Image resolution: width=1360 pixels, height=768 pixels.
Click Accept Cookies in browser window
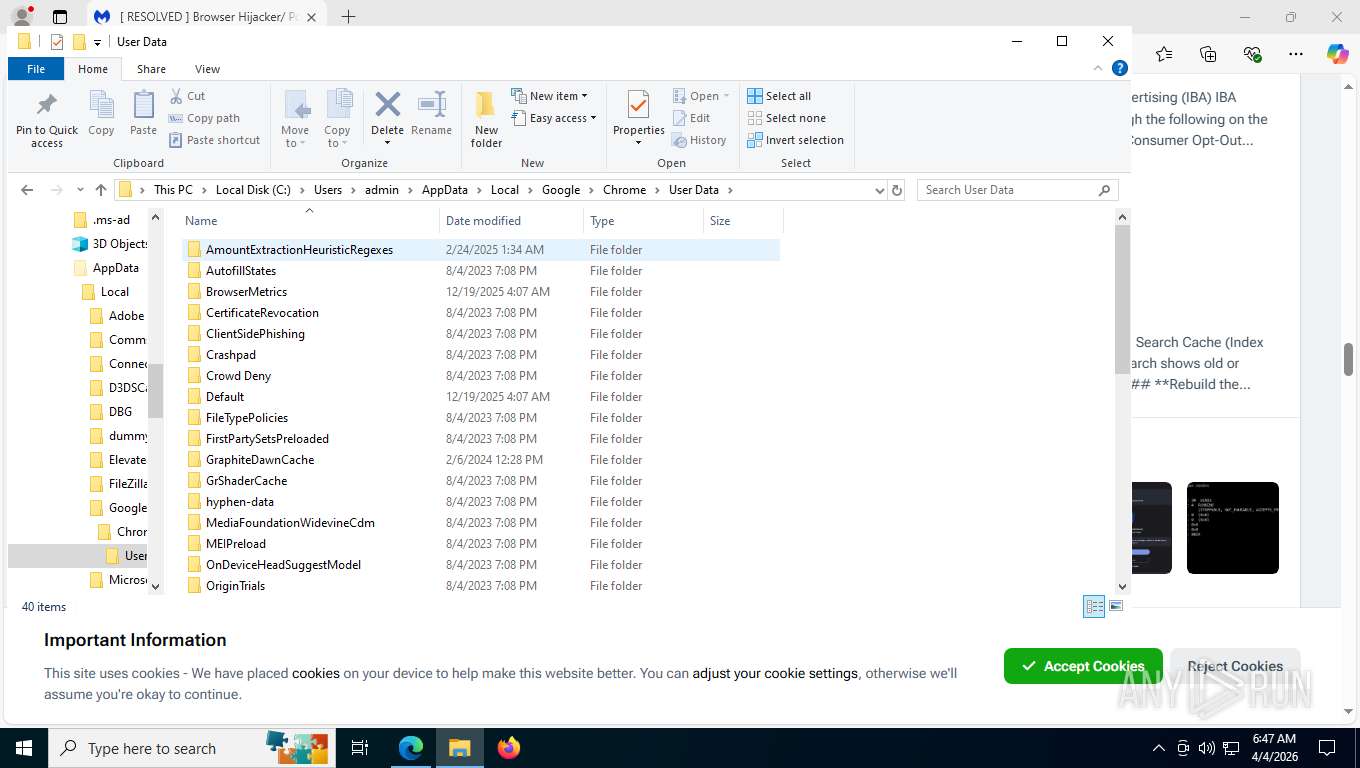pos(1083,666)
